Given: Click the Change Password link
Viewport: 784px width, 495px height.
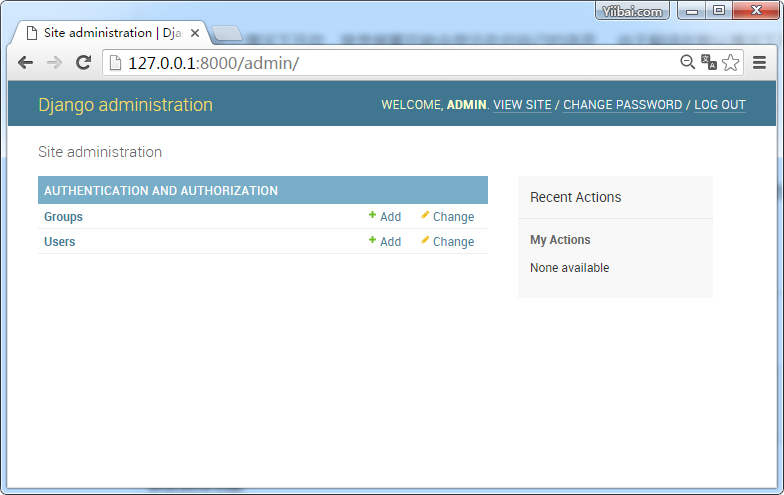Looking at the screenshot, I should click(622, 105).
